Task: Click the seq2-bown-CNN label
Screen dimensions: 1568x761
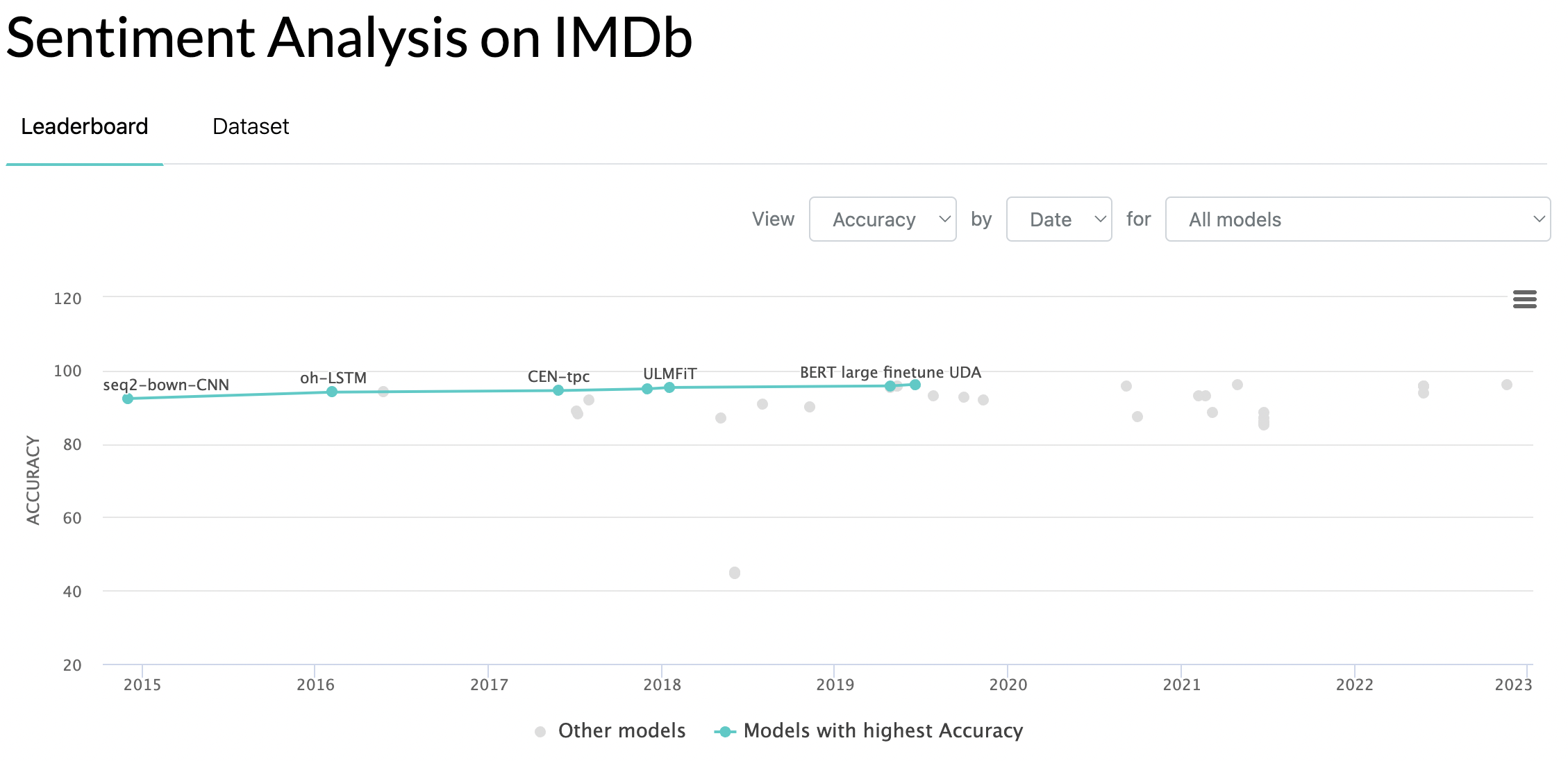Action: [x=166, y=385]
